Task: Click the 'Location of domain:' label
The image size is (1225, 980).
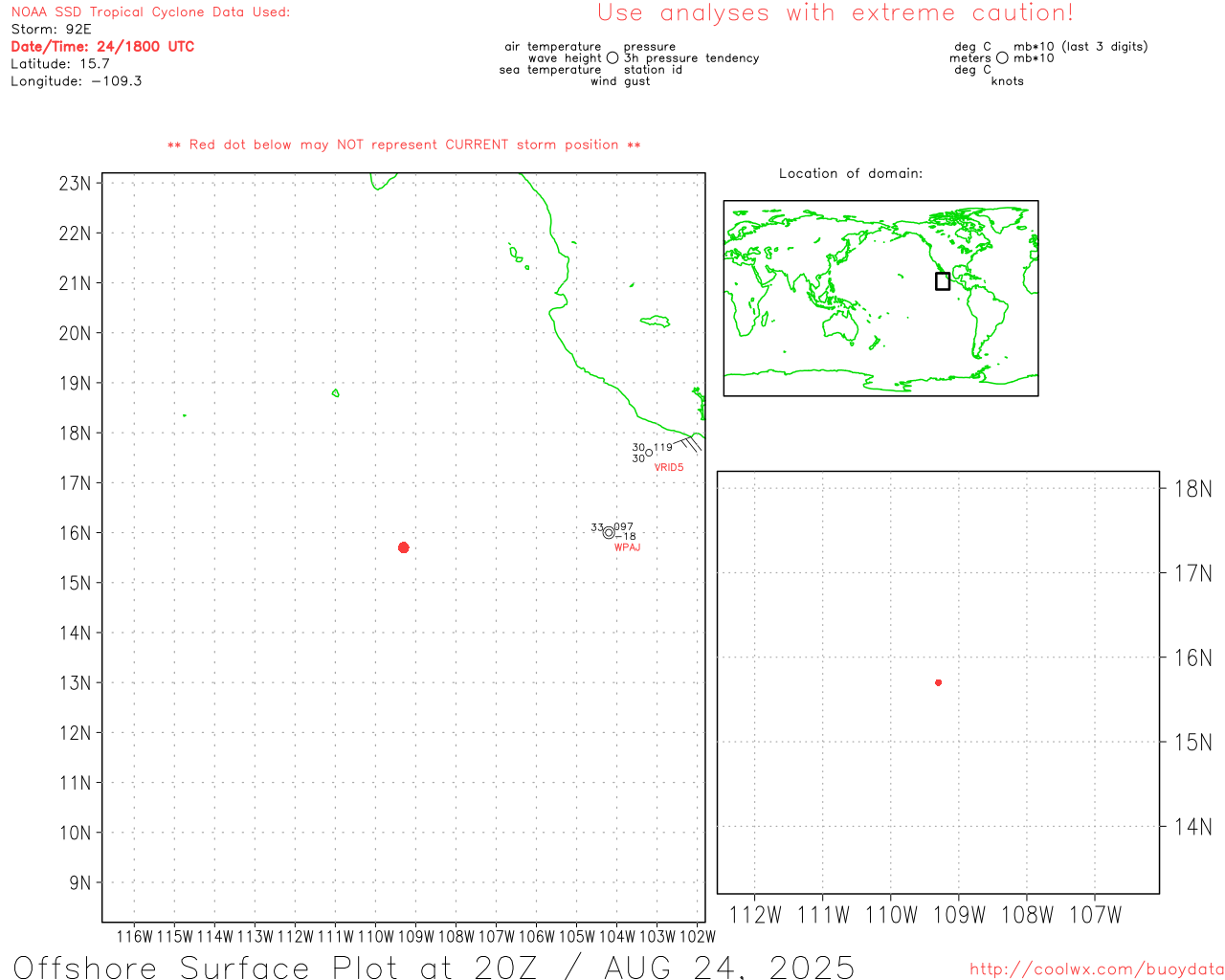Action: [851, 173]
